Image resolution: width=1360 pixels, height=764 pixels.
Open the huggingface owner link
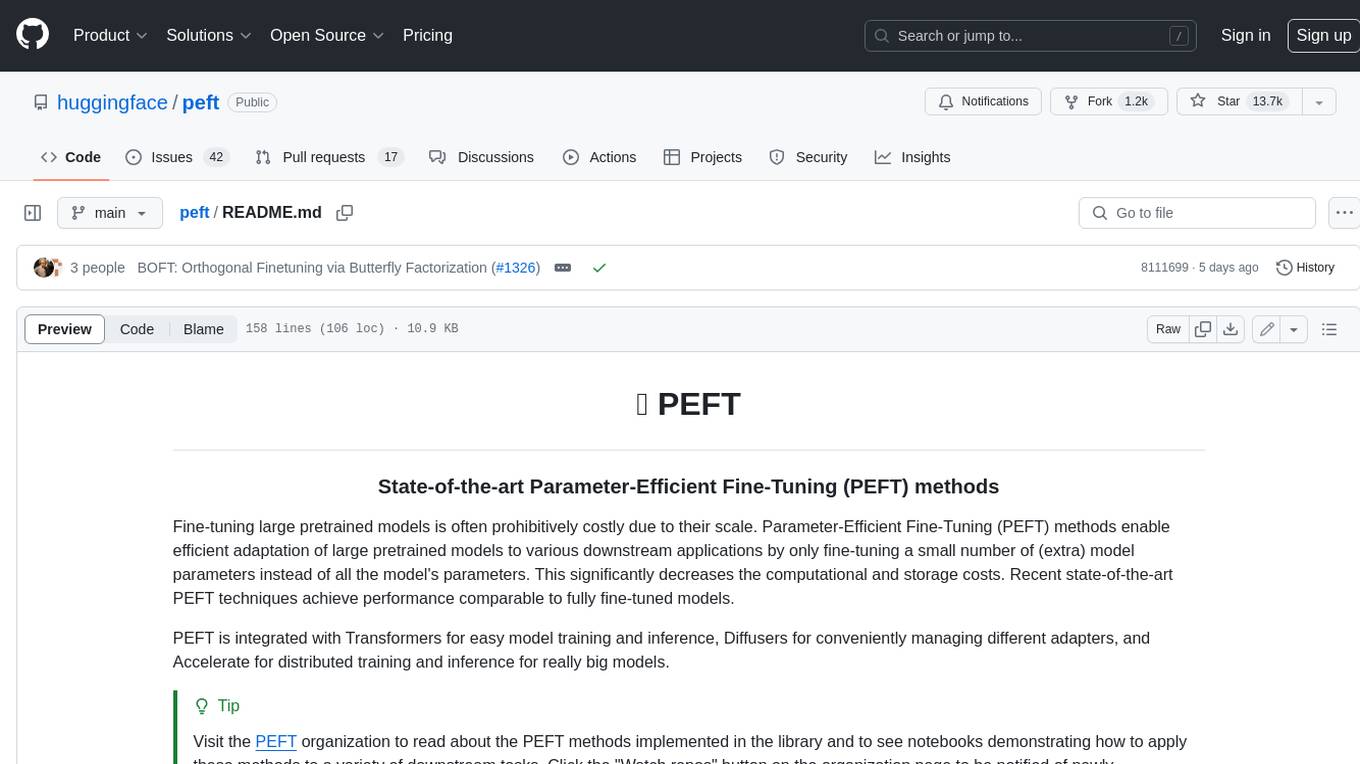[112, 102]
